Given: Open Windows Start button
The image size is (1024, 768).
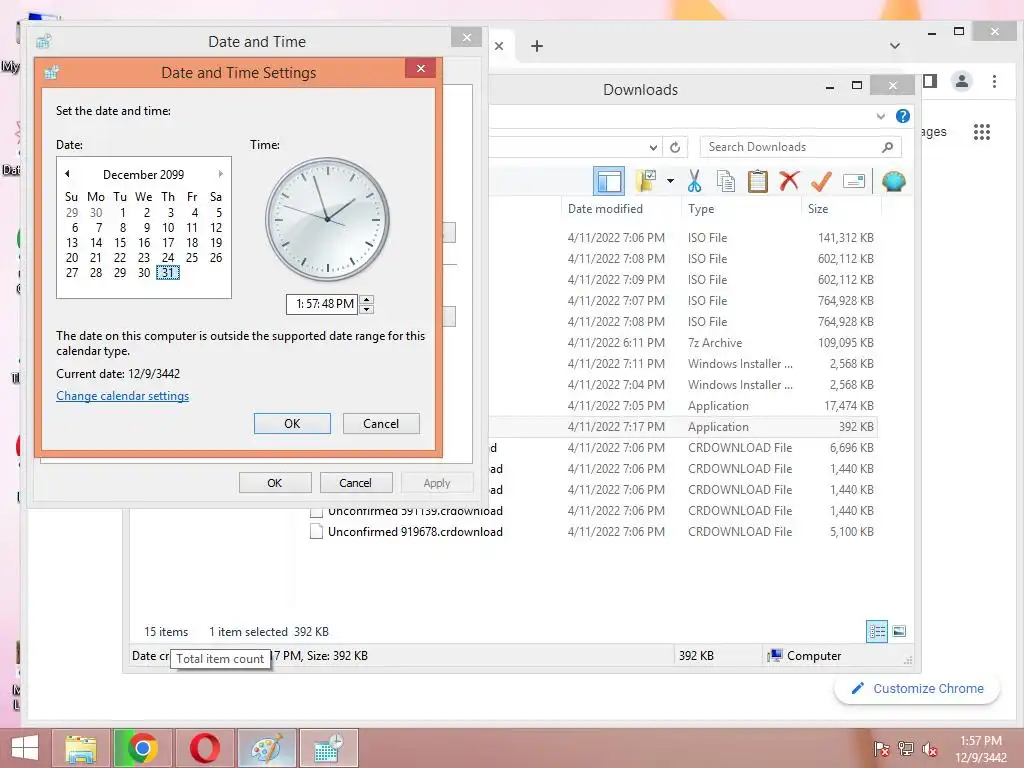Looking at the screenshot, I should point(25,748).
